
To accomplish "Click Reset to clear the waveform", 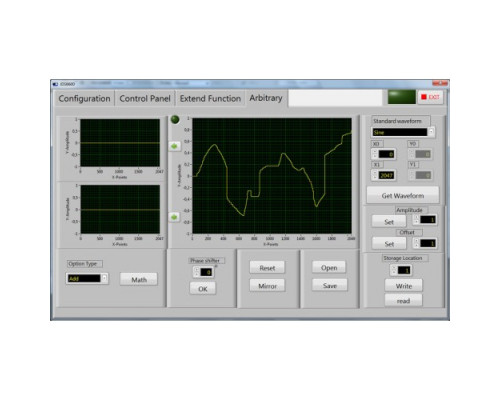I will tap(267, 268).
